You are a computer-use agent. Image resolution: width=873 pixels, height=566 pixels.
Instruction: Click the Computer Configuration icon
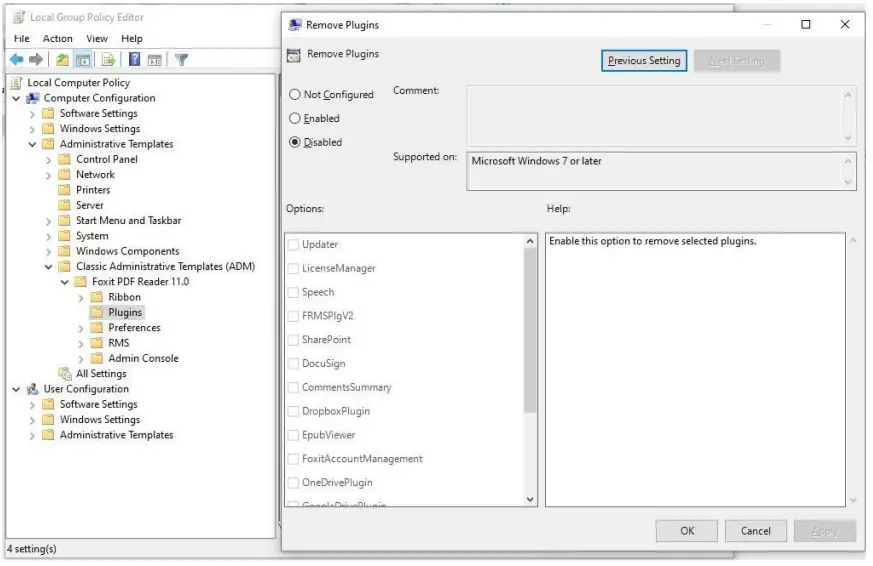[33, 99]
